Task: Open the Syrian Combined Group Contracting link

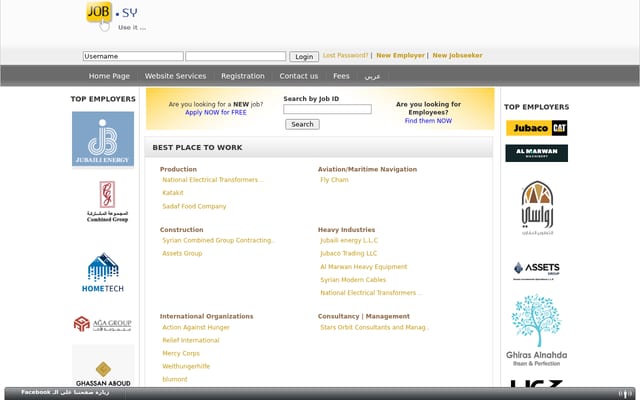Action: 218,240
